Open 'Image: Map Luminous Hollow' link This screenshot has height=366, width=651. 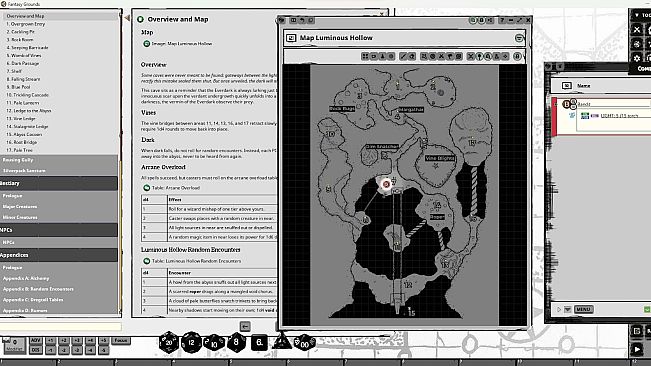[x=182, y=44]
